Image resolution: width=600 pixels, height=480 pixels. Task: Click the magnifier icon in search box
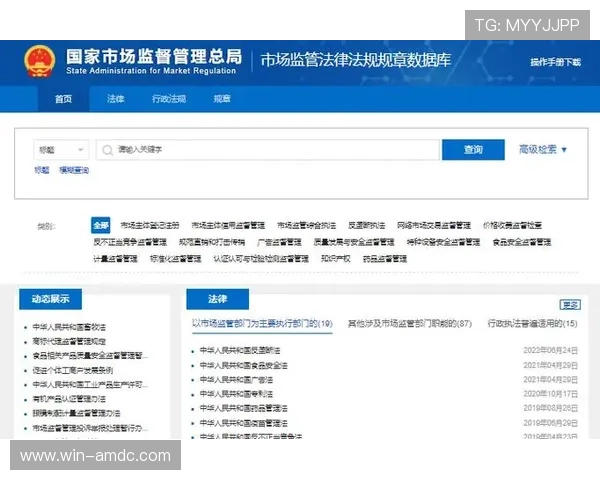108,150
